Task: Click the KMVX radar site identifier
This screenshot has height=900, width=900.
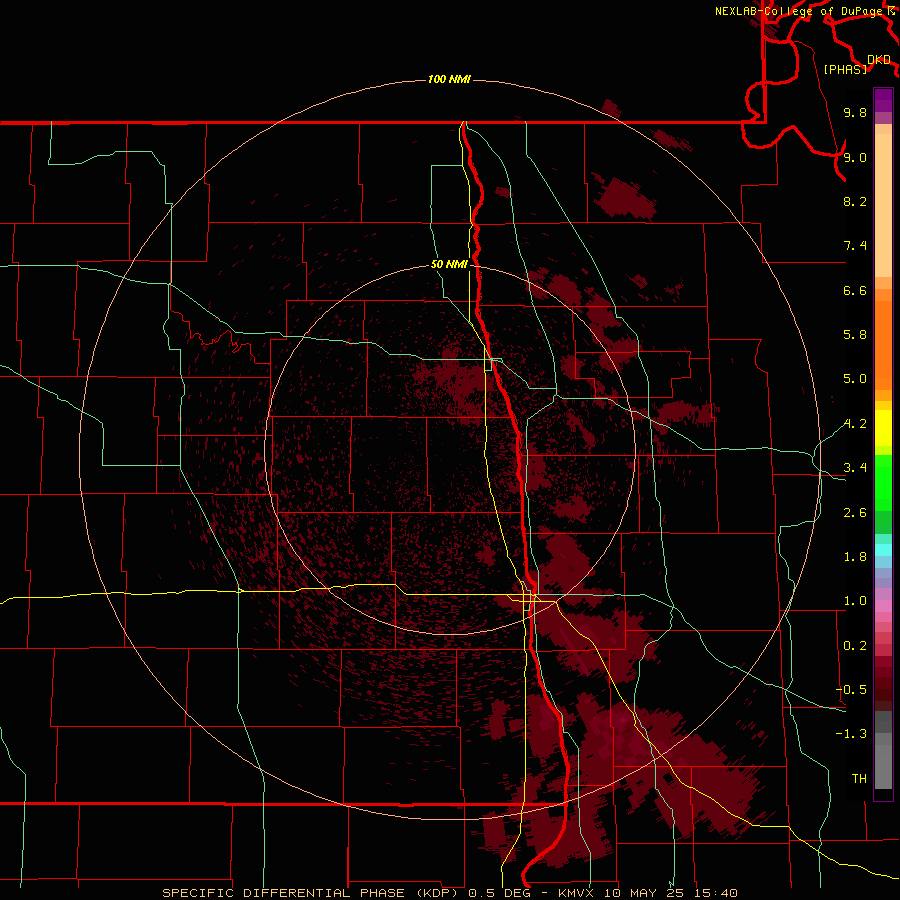Action: (x=576, y=893)
